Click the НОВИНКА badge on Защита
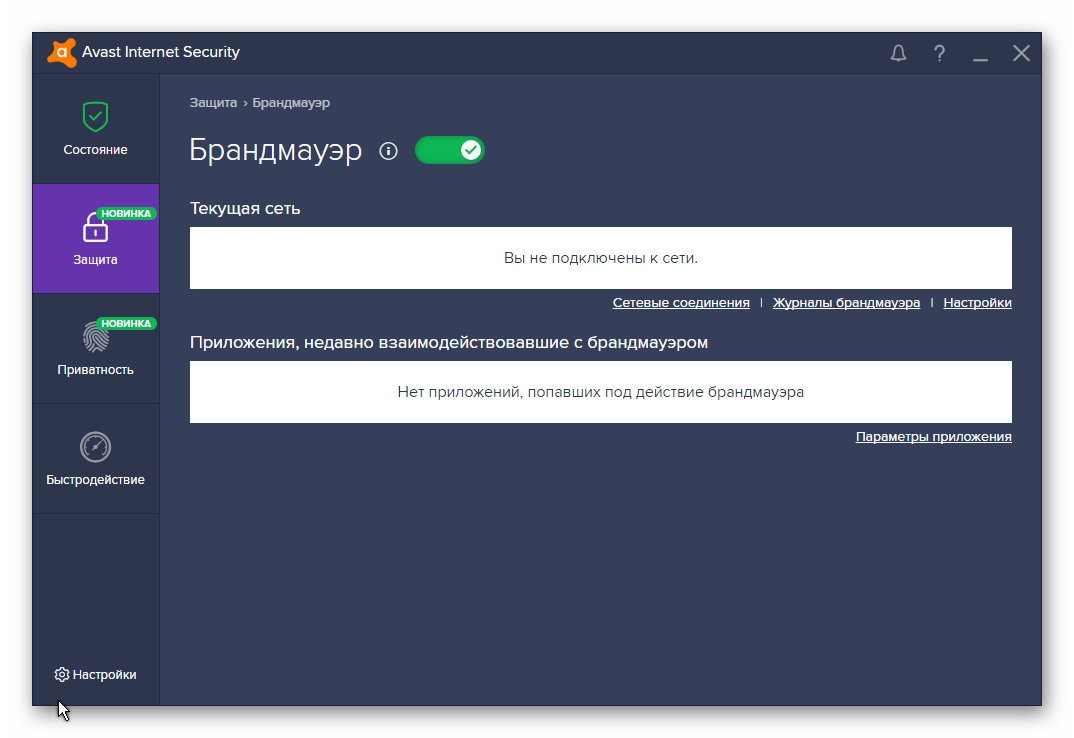This screenshot has height=738, width=1074. [126, 214]
